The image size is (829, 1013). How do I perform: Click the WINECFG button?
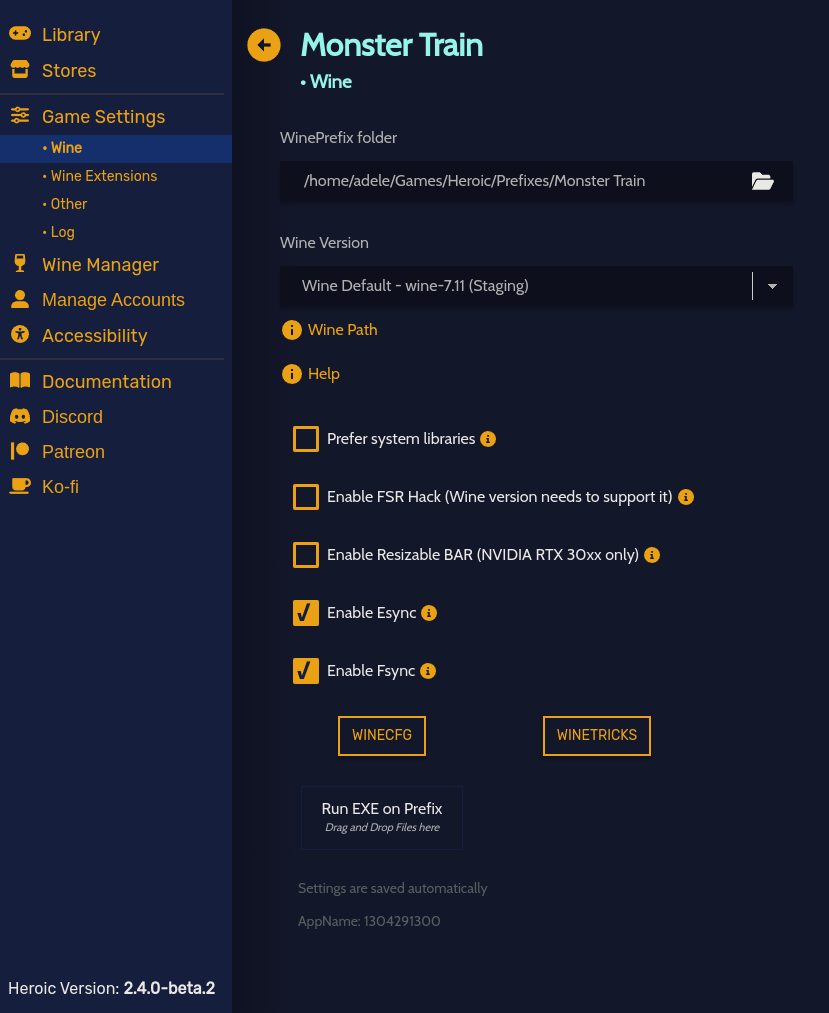coord(382,736)
